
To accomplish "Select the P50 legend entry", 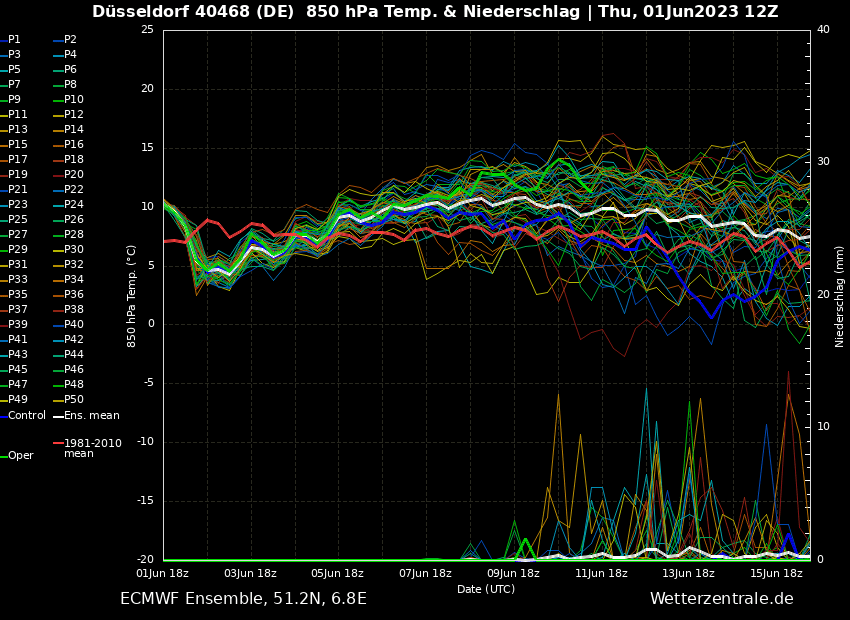I will click(x=74, y=400).
